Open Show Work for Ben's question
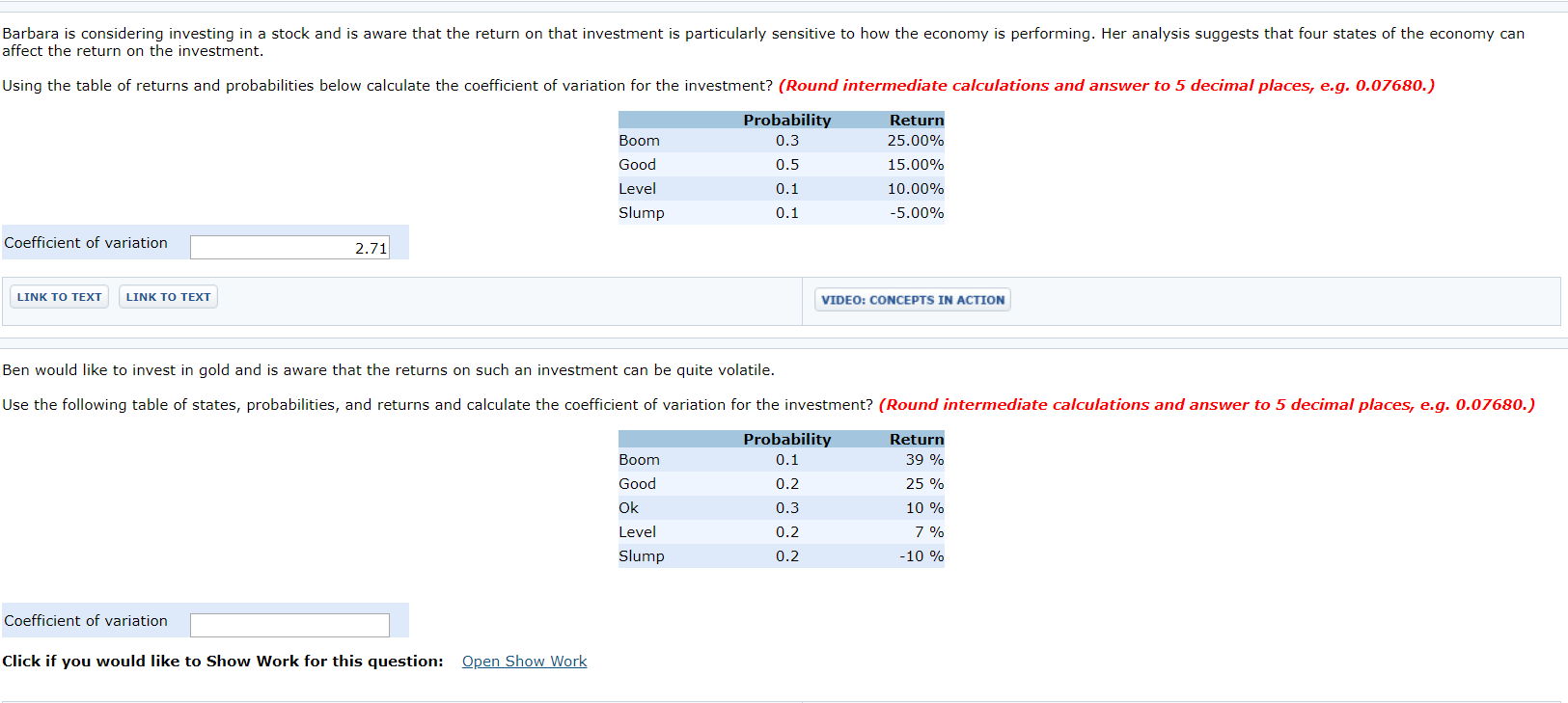Screen dimensions: 1568x703 coord(524,661)
